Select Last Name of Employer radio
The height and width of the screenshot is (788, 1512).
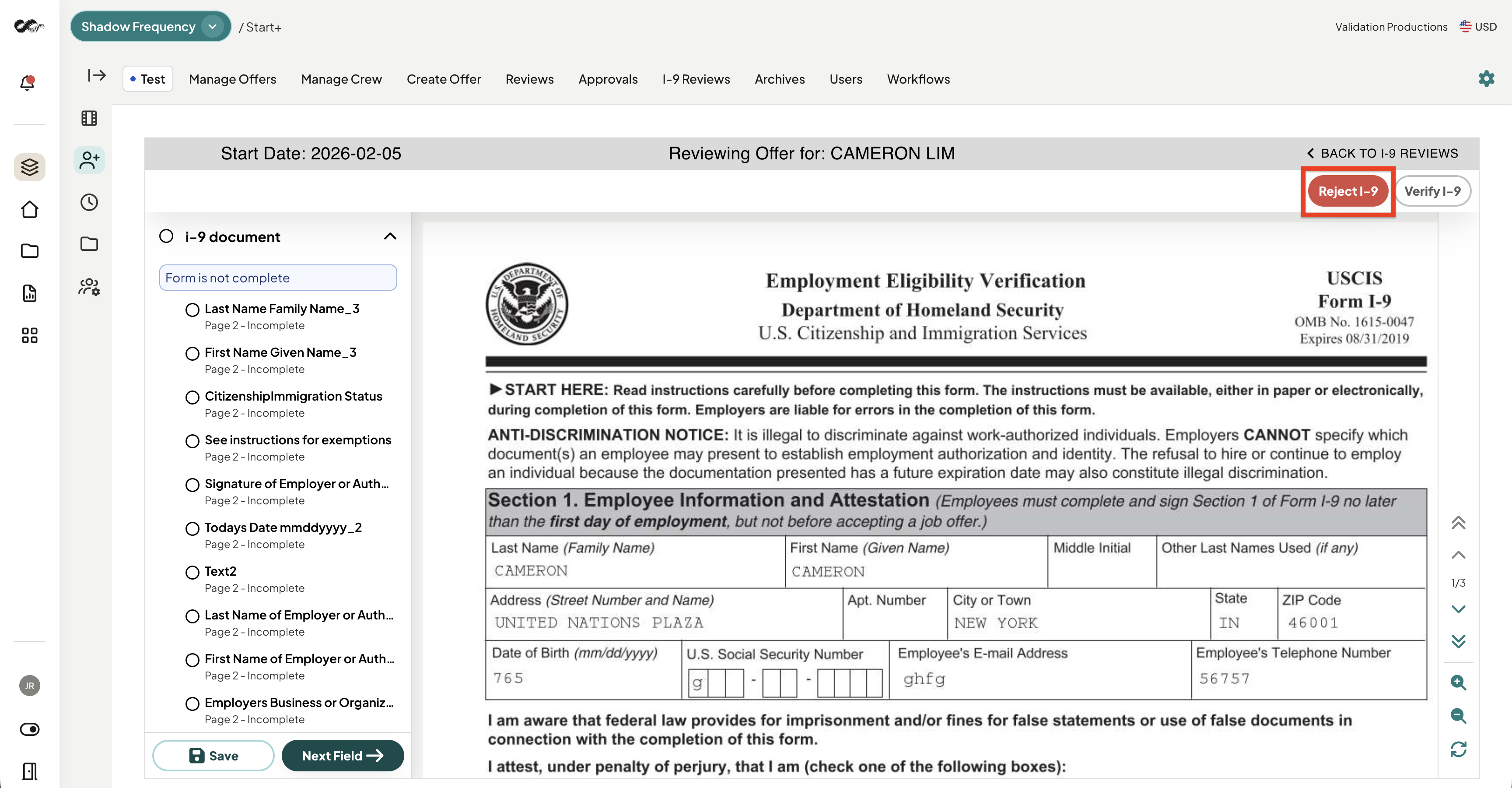(x=192, y=616)
